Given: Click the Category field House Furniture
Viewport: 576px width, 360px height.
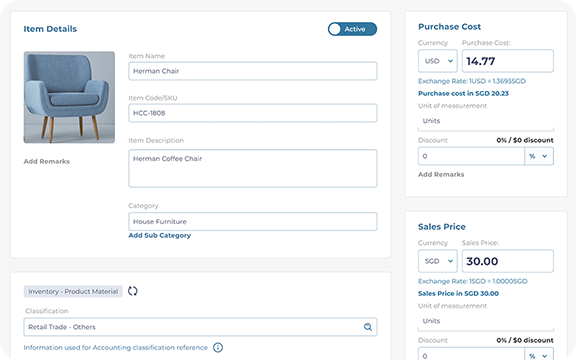Looking at the screenshot, I should (253, 222).
